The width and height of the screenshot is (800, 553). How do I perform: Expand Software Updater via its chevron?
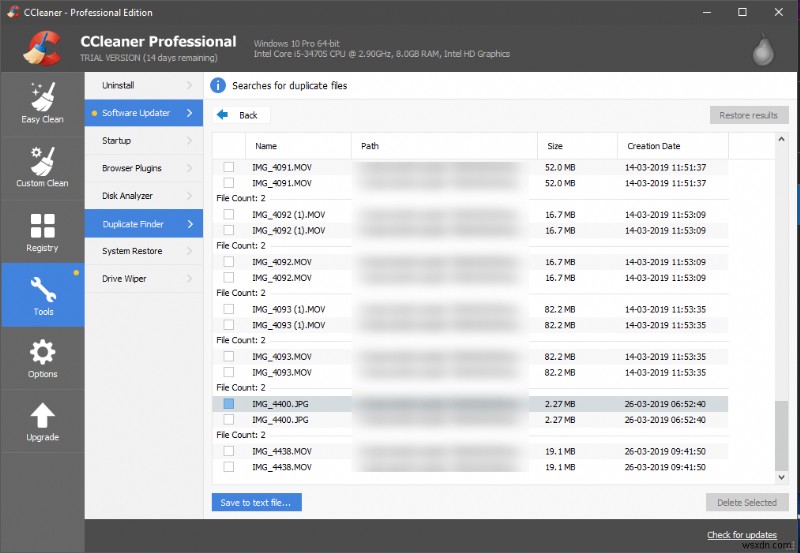coord(190,113)
